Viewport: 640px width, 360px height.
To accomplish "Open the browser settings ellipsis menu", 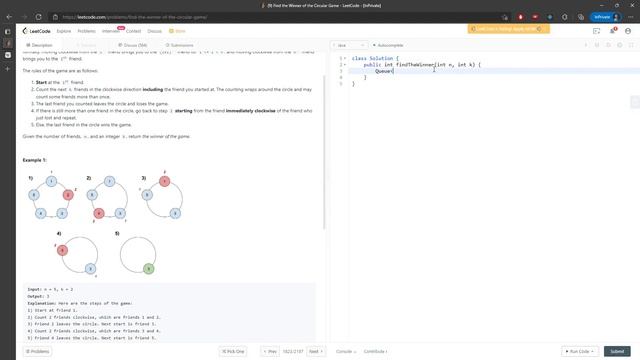I will pos(631,17).
